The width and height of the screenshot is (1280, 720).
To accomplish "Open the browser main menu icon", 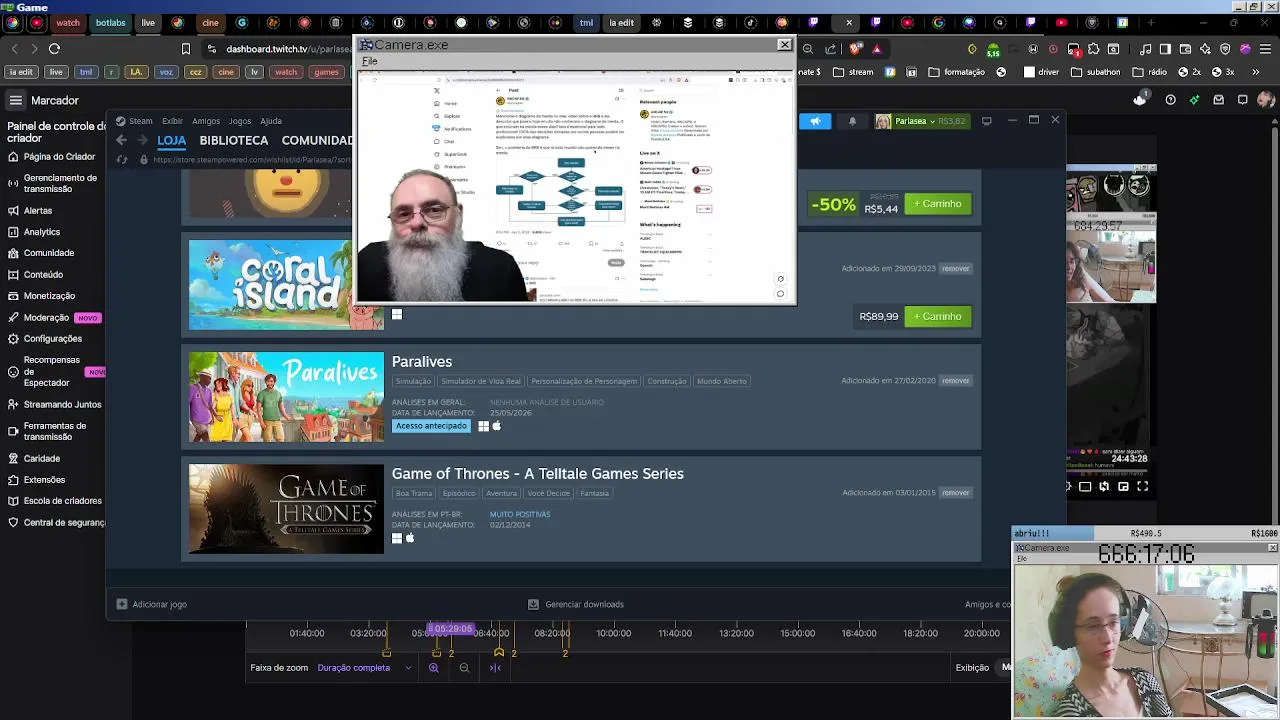I will [x=1267, y=48].
